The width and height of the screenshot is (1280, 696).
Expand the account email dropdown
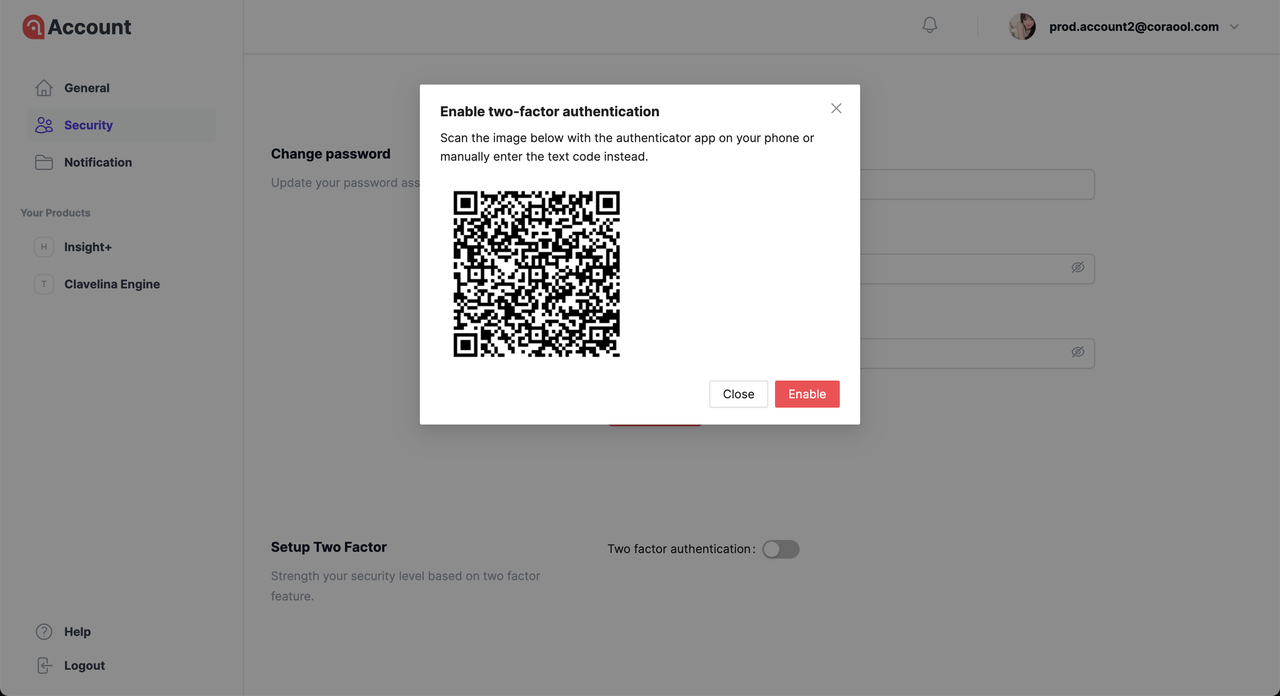(x=1234, y=26)
